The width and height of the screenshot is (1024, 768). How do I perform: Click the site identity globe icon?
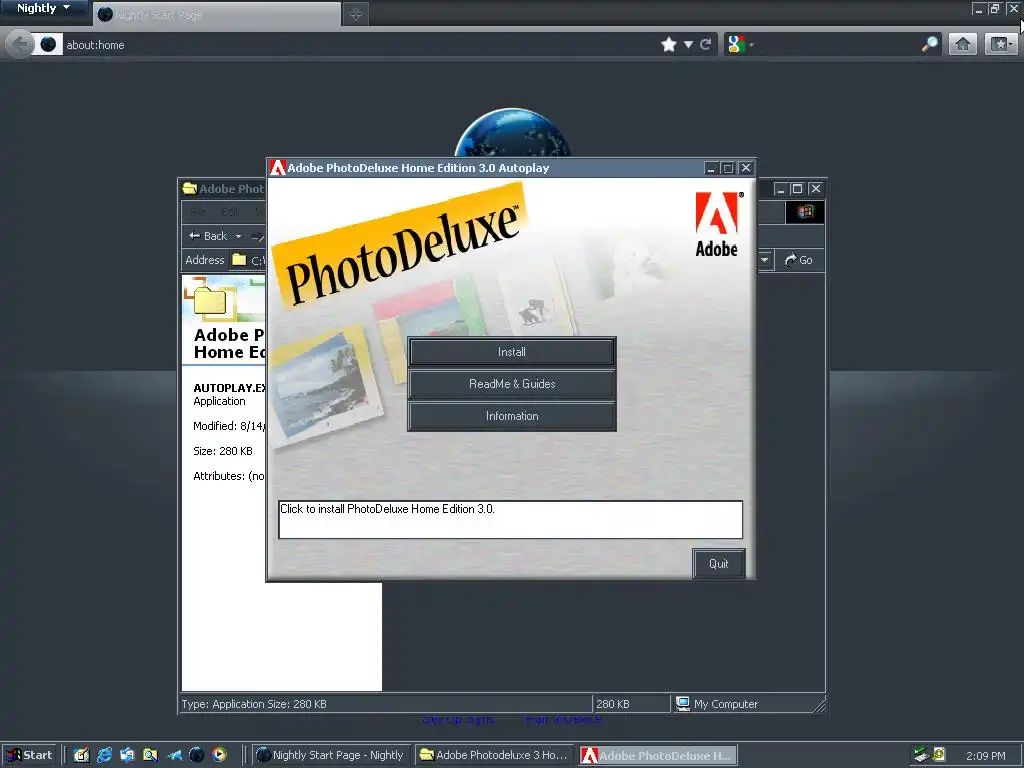click(48, 44)
